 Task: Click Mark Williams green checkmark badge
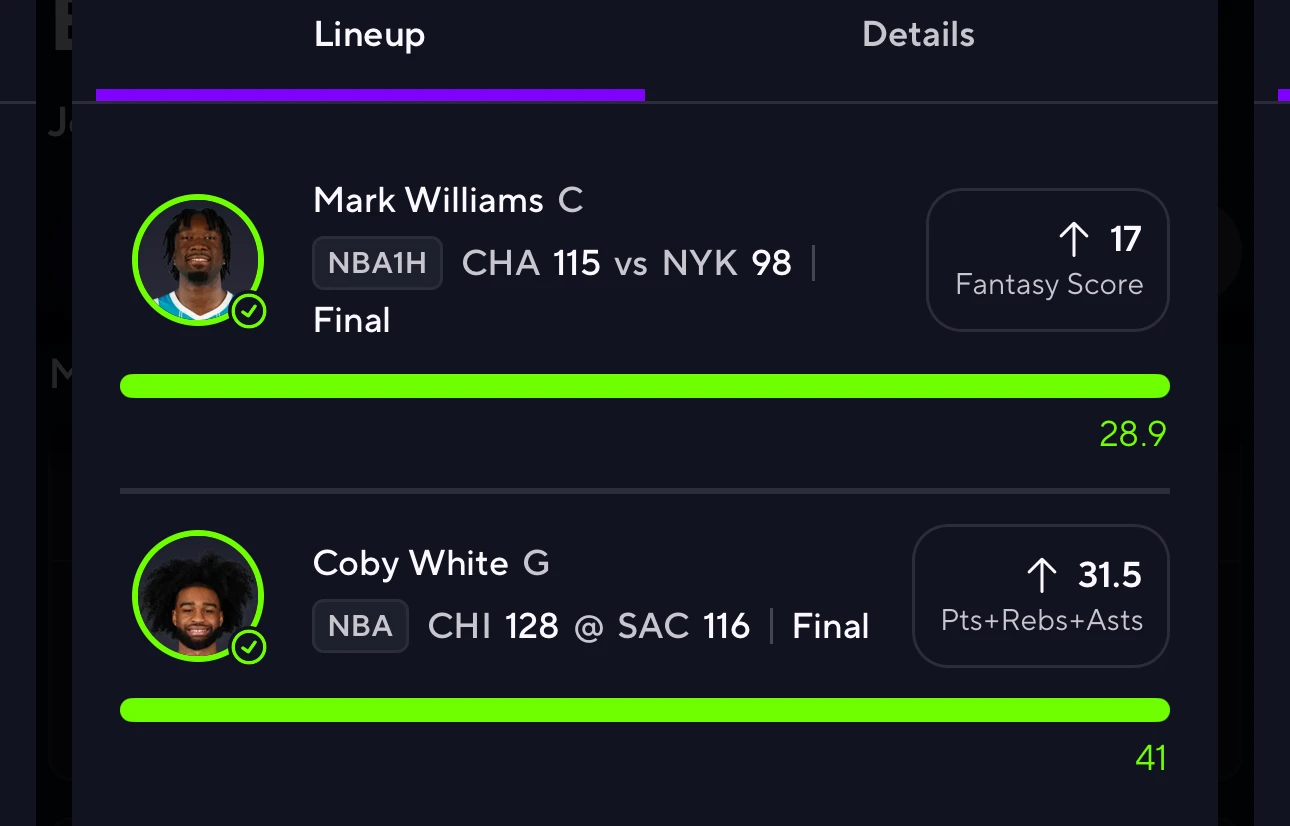coord(249,312)
